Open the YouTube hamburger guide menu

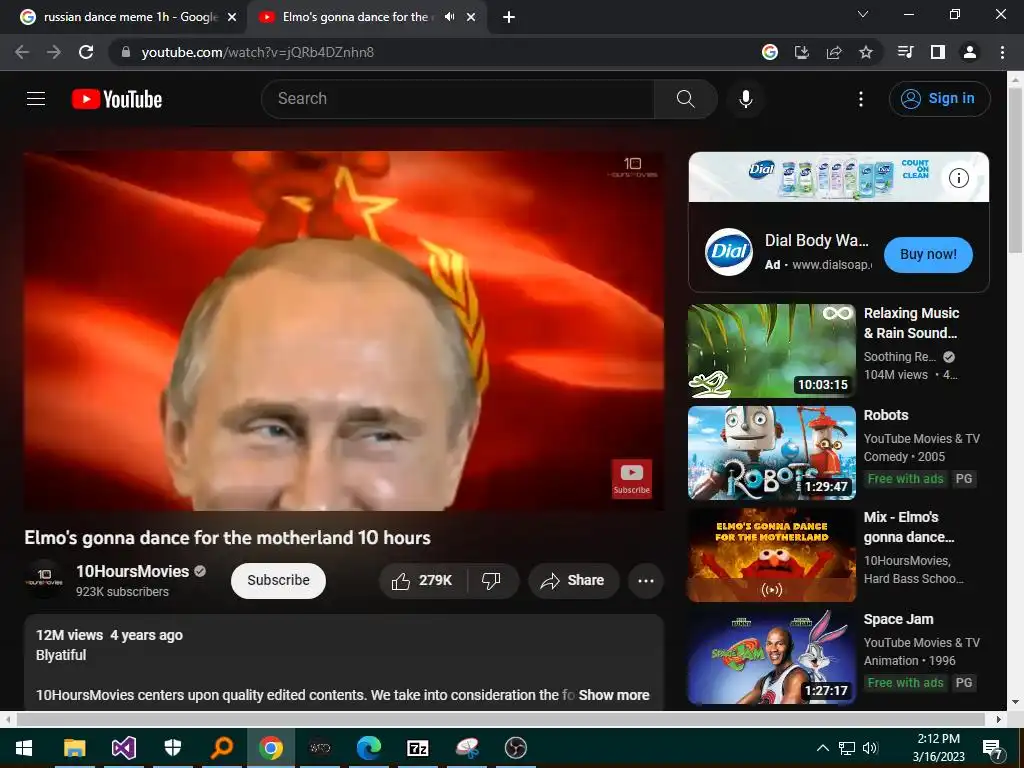(36, 99)
